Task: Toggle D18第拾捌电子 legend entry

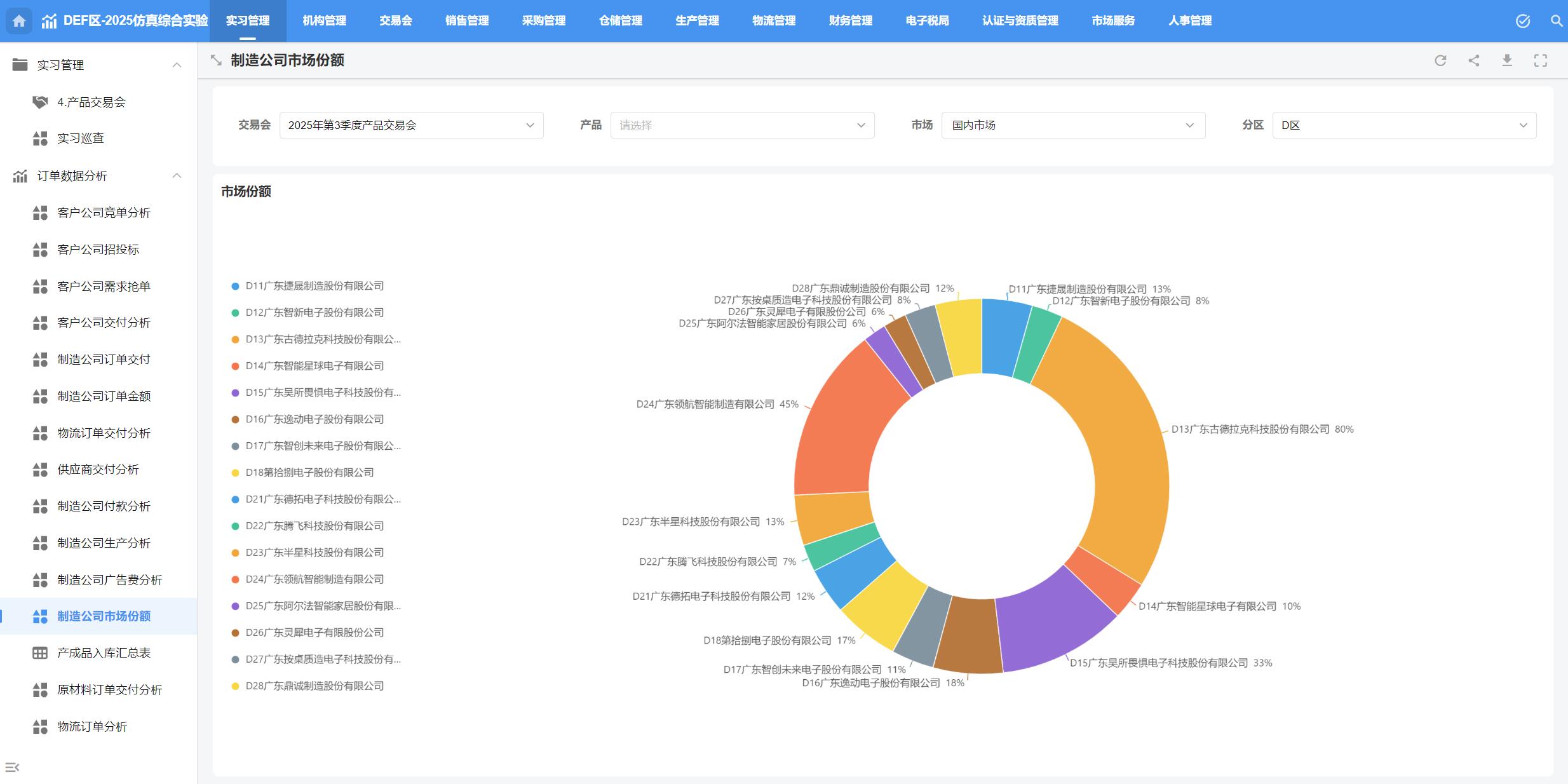Action: (309, 473)
